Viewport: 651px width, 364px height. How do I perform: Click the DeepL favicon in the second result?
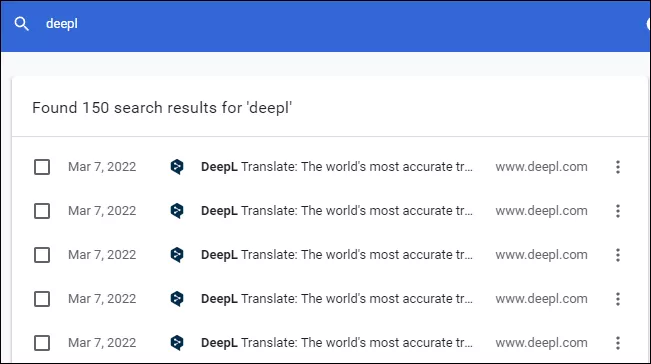tap(177, 211)
